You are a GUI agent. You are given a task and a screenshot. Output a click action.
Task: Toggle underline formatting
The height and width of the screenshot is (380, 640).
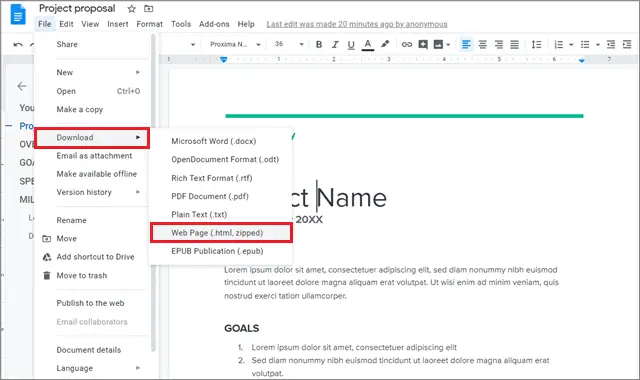(x=351, y=44)
